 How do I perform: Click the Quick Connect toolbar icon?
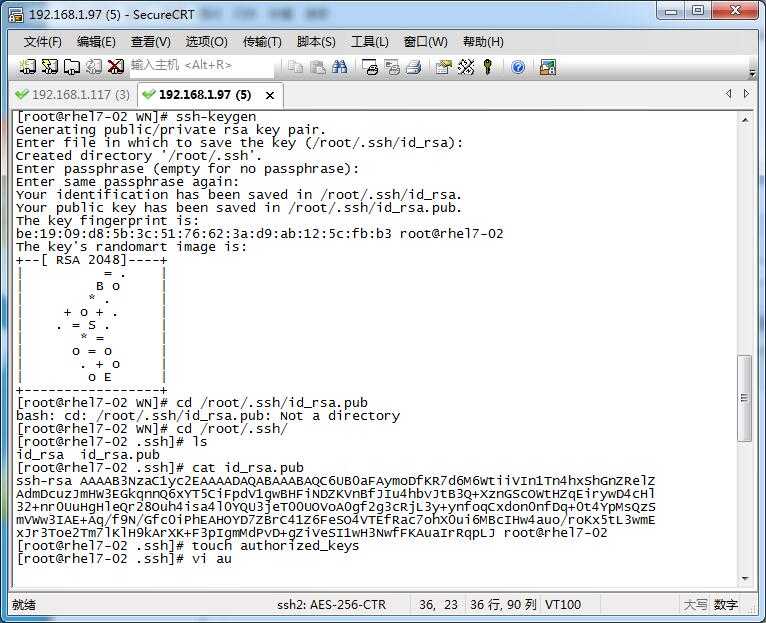click(49, 66)
